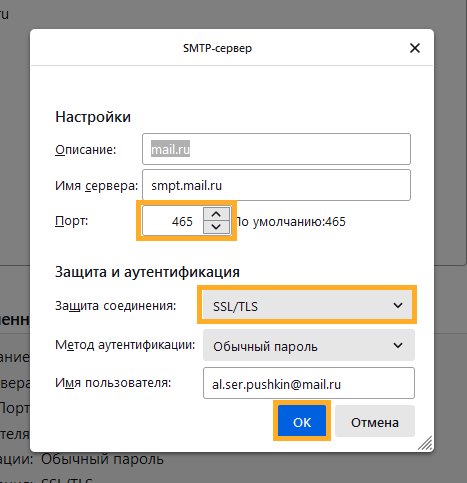Decrease the port value with the down arrow
This screenshot has width=467, height=483.
pyautogui.click(x=216, y=227)
